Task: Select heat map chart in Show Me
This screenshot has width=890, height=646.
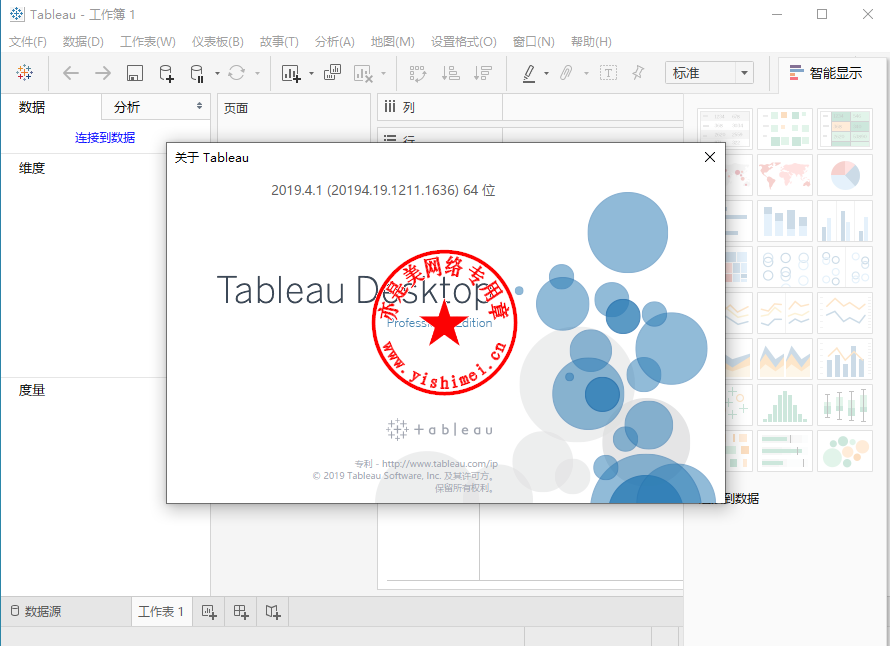Action: 785,129
